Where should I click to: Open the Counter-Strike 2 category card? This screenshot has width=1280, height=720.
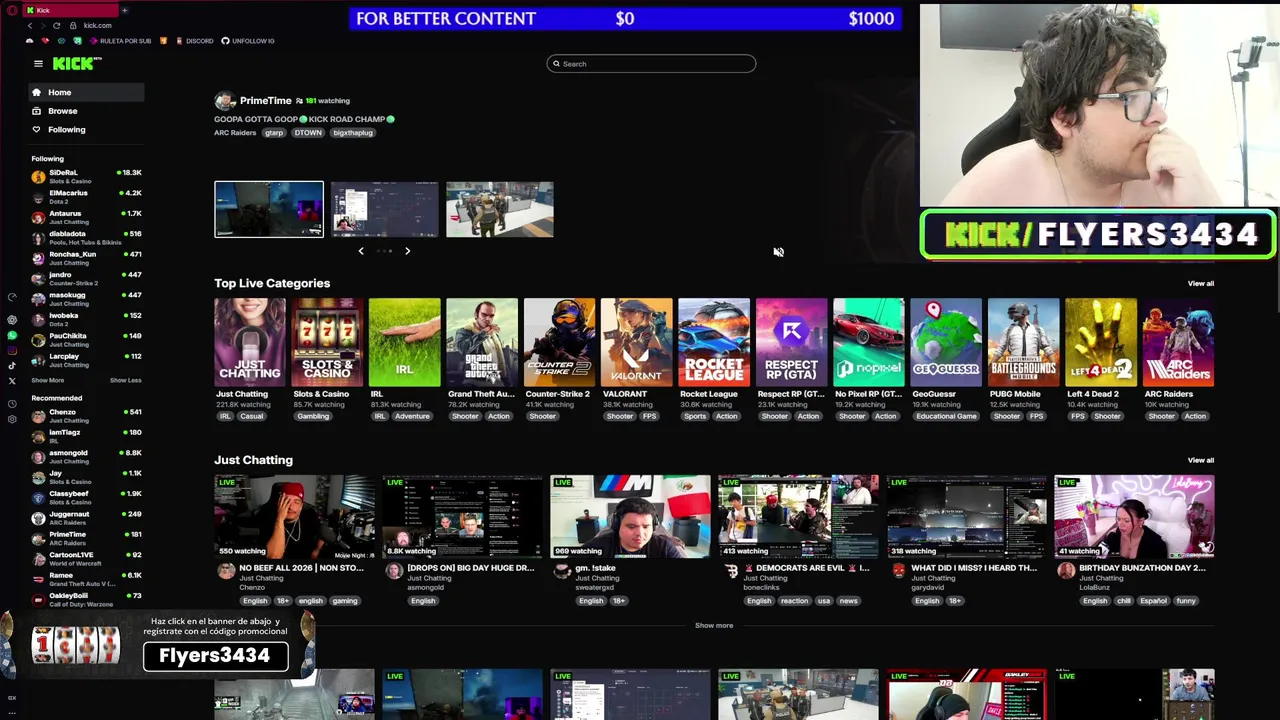559,342
